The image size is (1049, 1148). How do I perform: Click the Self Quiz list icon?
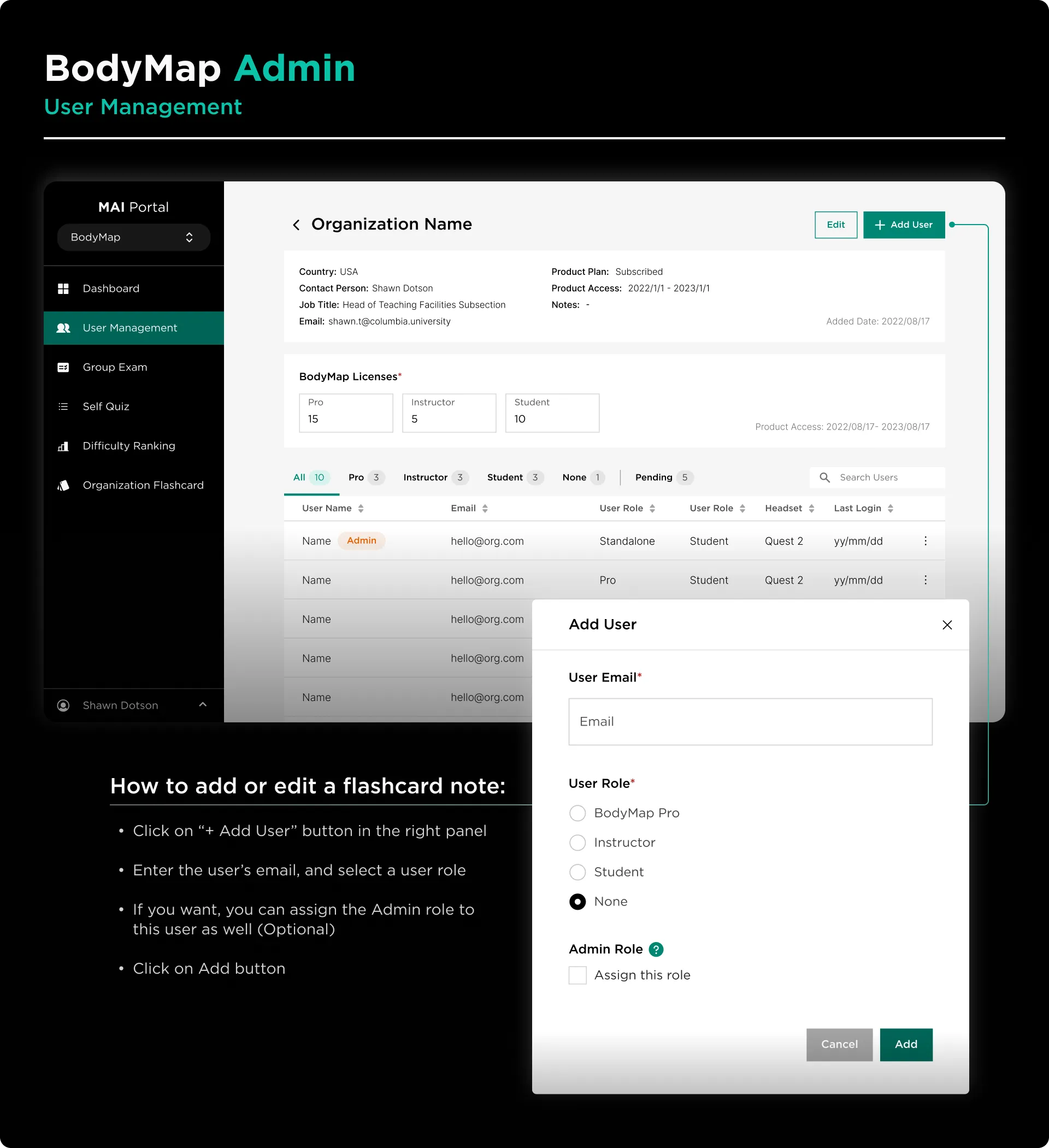click(63, 407)
